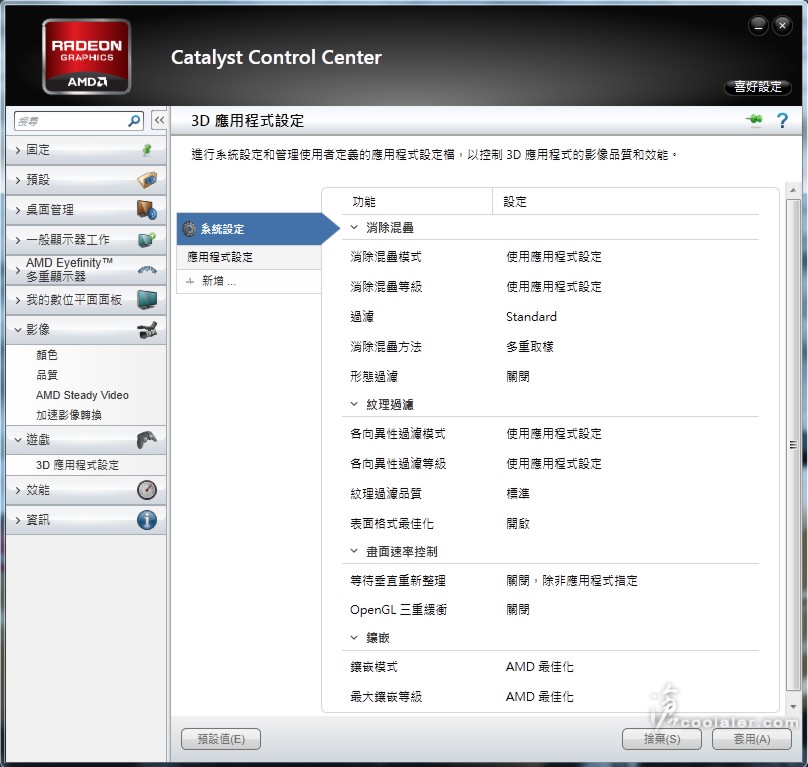Click the green pin icon beside 固定
Viewport: 808px width, 767px height.
(x=147, y=150)
